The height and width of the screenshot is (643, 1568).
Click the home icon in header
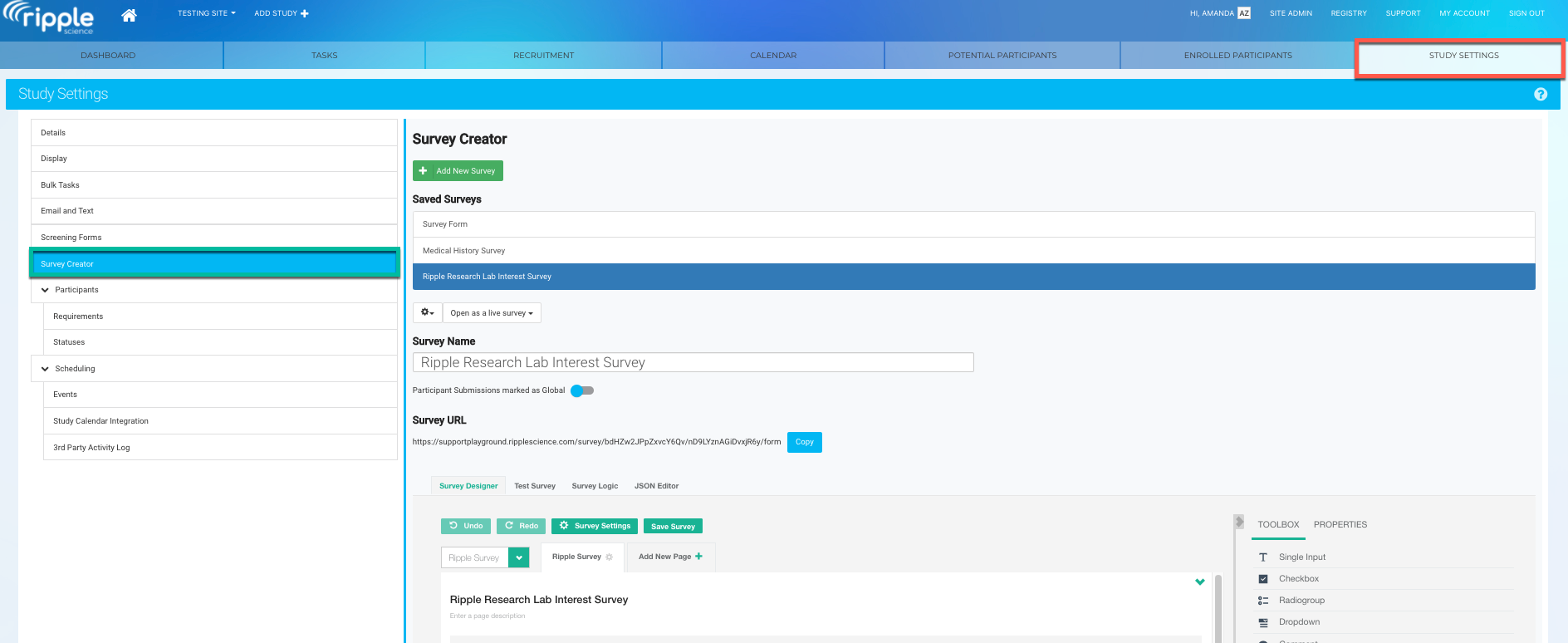click(x=129, y=15)
